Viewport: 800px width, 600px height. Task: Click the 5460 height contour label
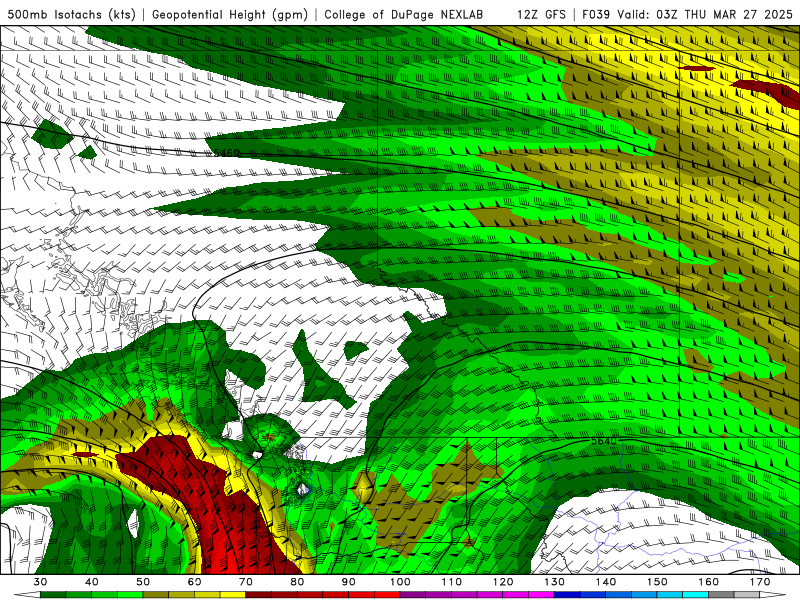point(227,153)
